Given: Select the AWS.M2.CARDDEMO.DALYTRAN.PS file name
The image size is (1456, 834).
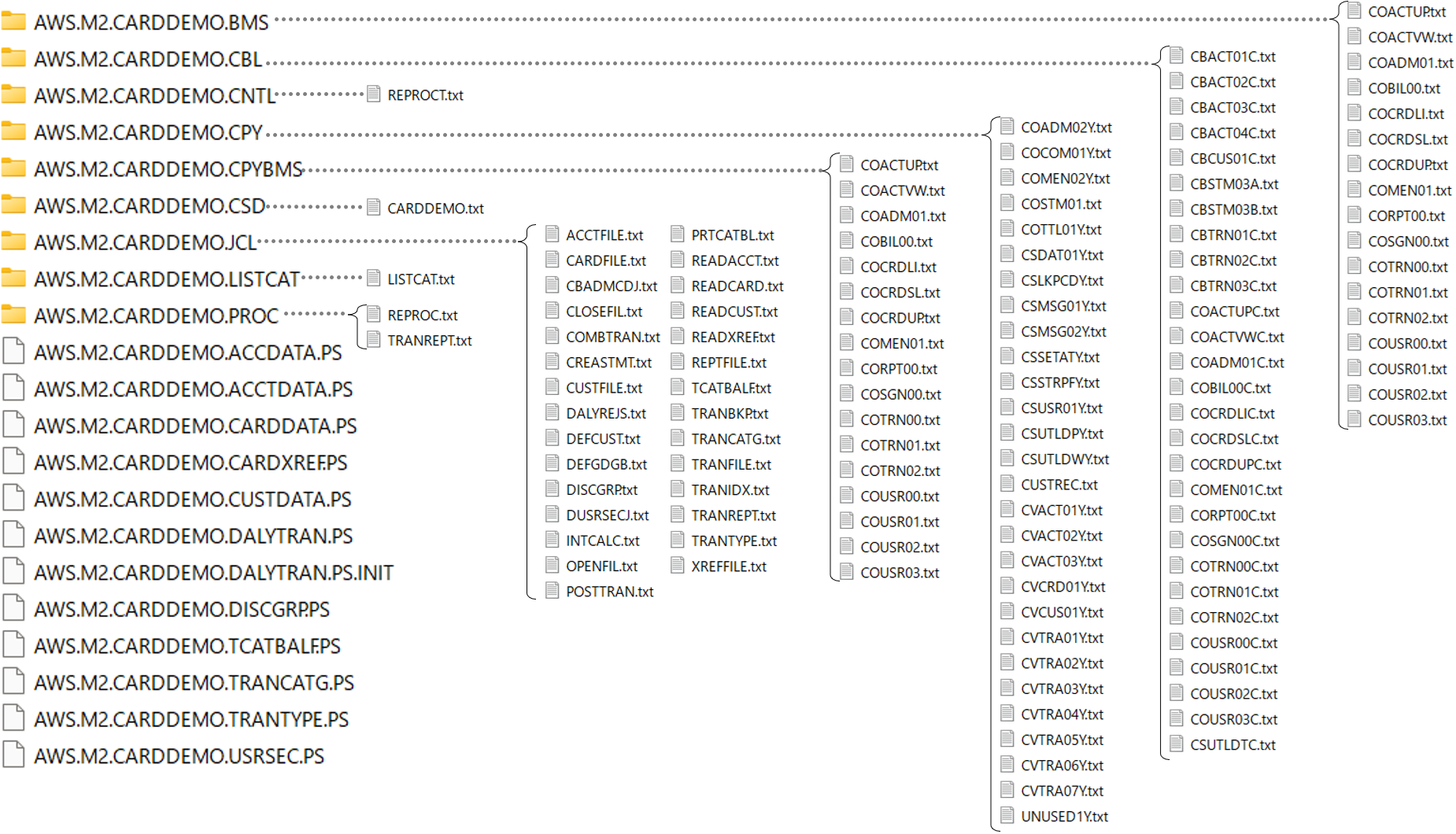Looking at the screenshot, I should tap(193, 536).
